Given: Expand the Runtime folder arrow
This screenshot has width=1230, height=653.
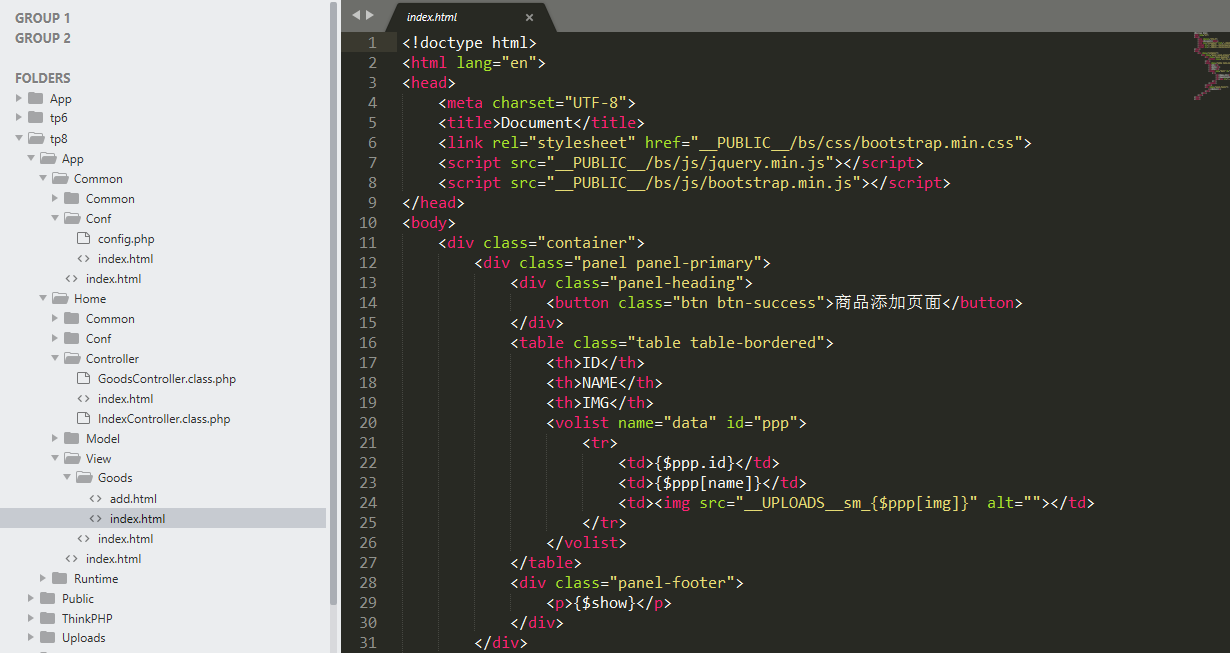Looking at the screenshot, I should click(43, 578).
